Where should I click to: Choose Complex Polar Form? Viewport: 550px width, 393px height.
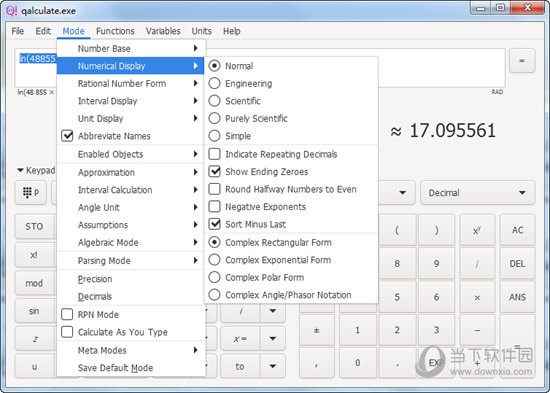tap(291, 278)
